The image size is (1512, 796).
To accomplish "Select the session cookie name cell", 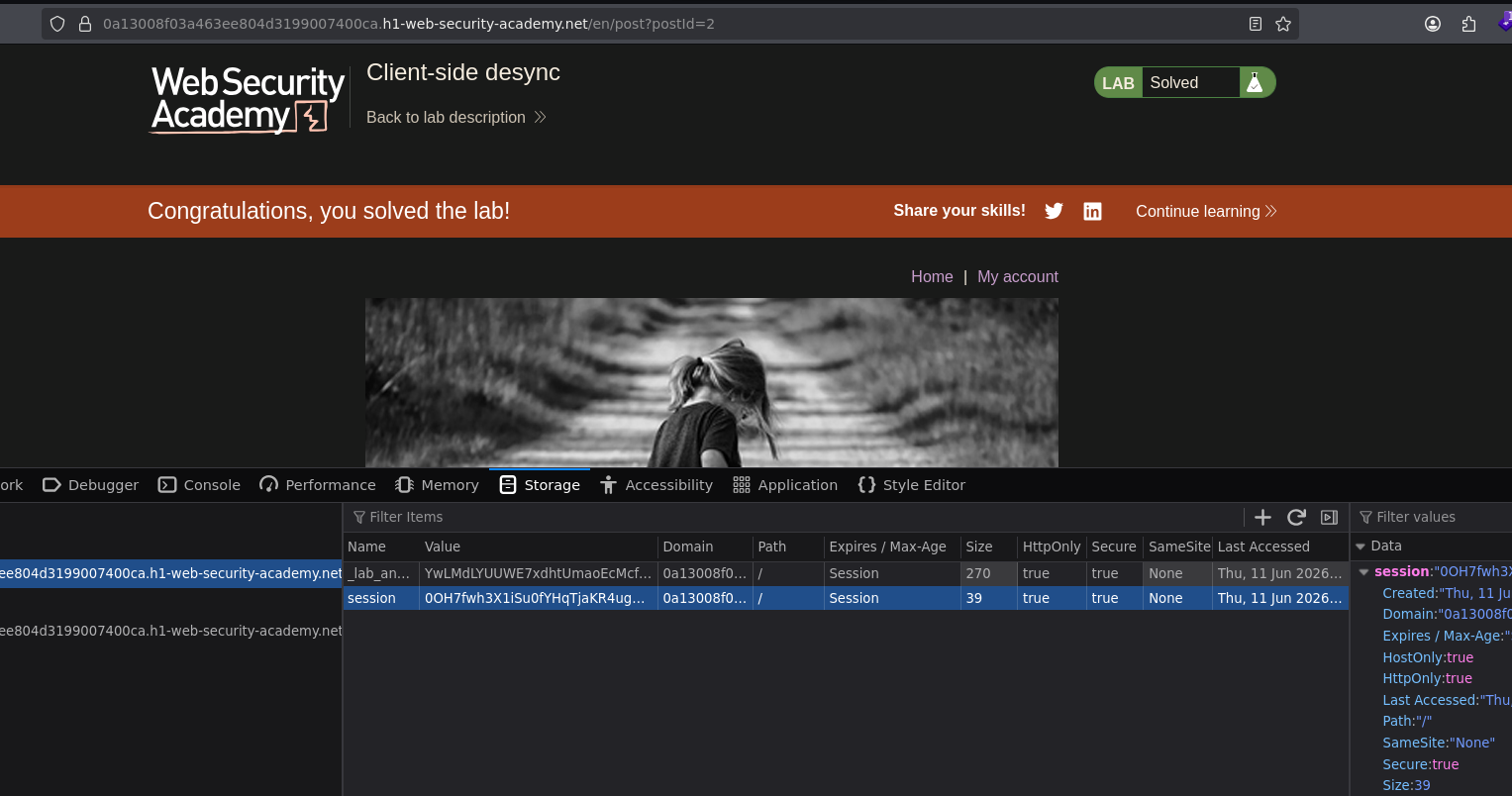I will tap(381, 598).
